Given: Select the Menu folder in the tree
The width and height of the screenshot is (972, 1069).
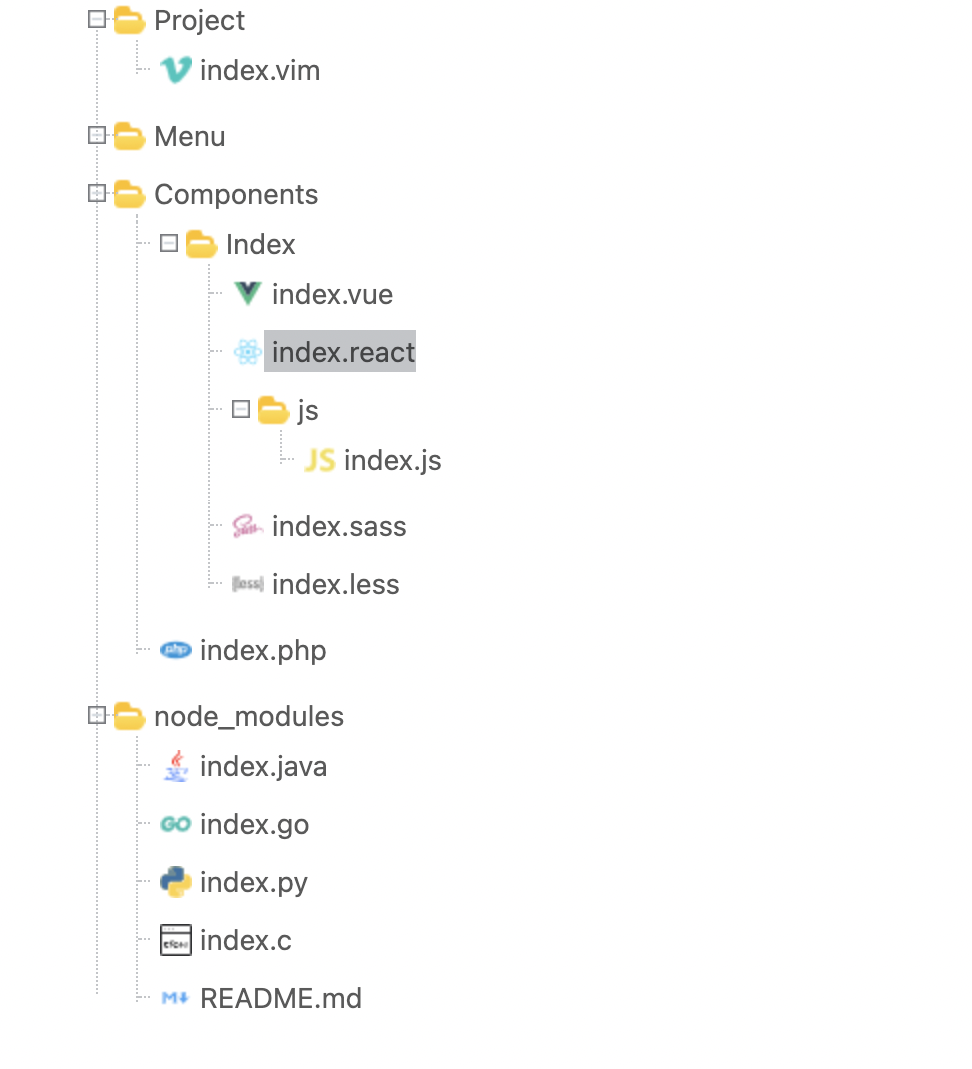Looking at the screenshot, I should (x=190, y=136).
